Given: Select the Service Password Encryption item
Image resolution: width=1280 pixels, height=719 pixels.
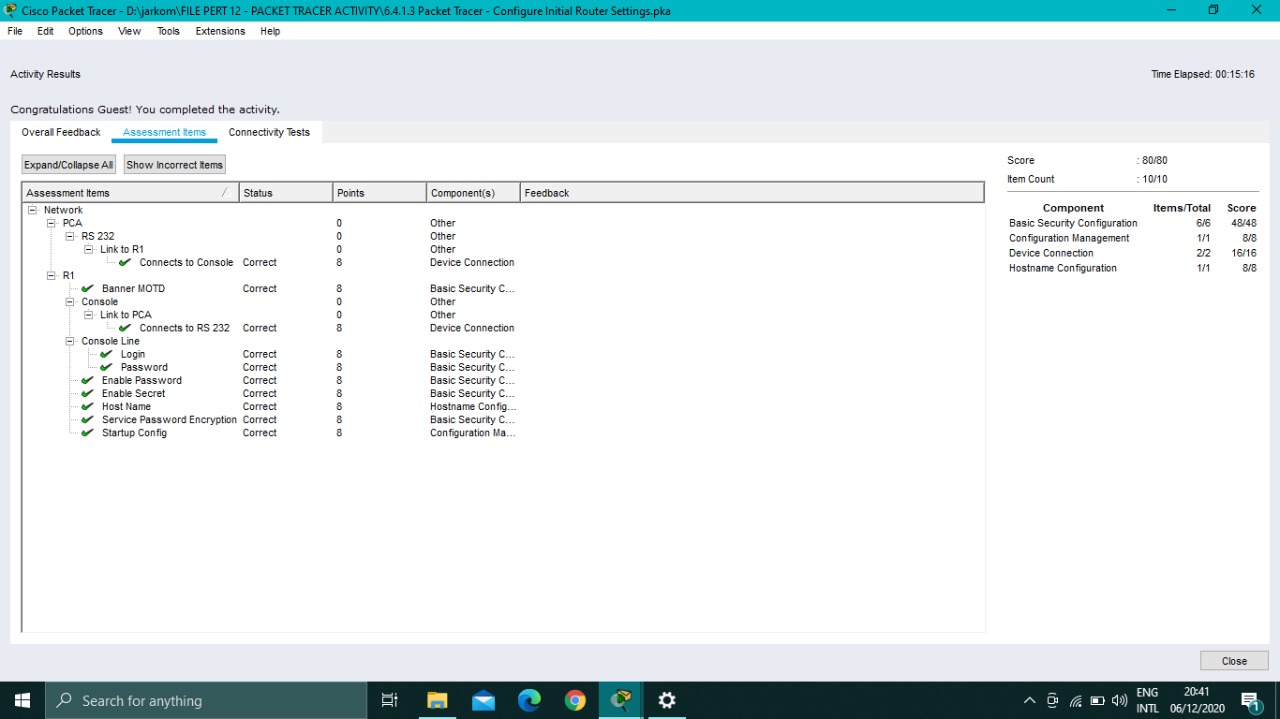Looking at the screenshot, I should point(169,420).
